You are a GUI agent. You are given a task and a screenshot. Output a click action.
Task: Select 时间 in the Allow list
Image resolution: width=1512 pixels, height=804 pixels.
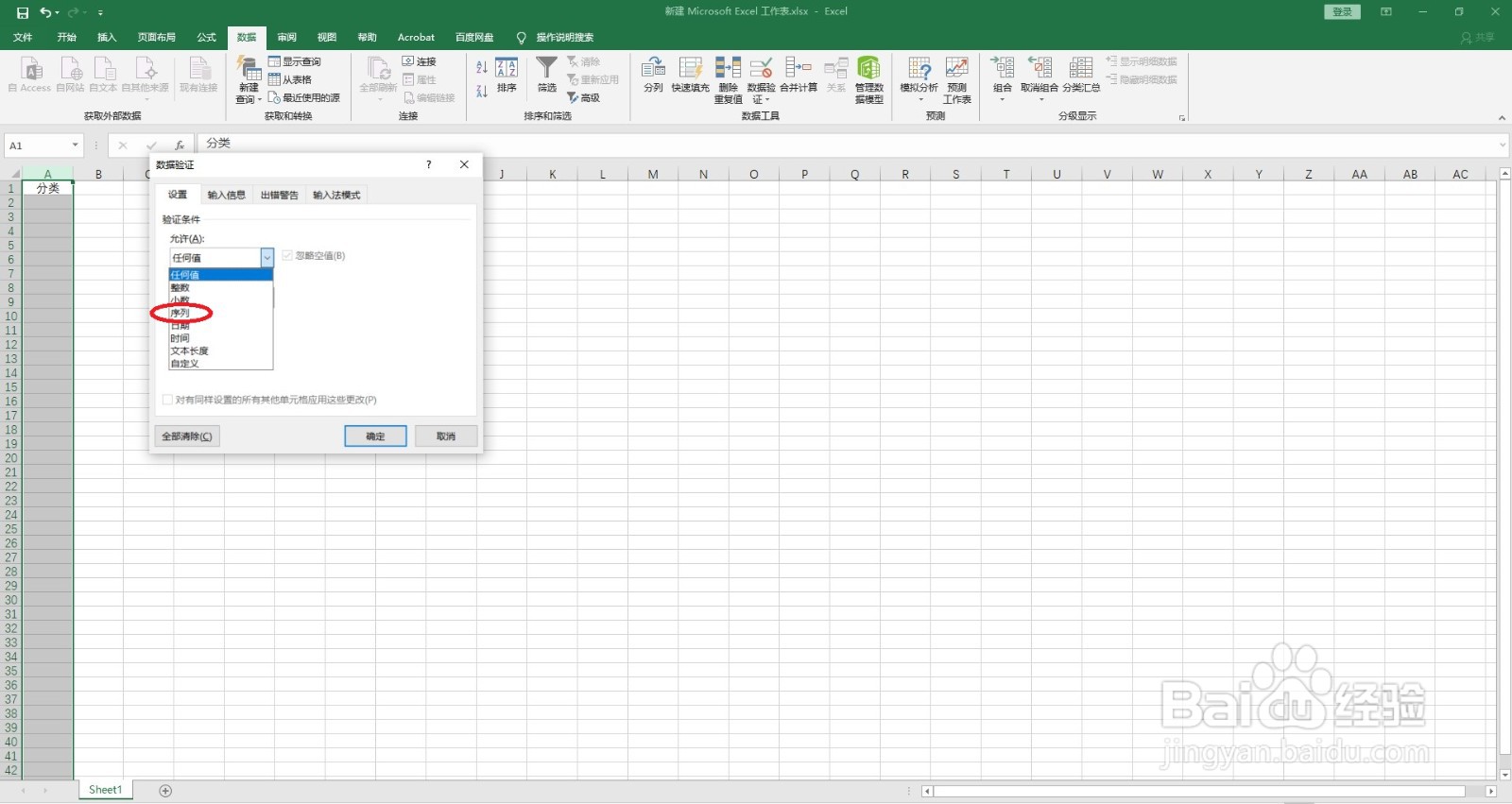tap(221, 338)
